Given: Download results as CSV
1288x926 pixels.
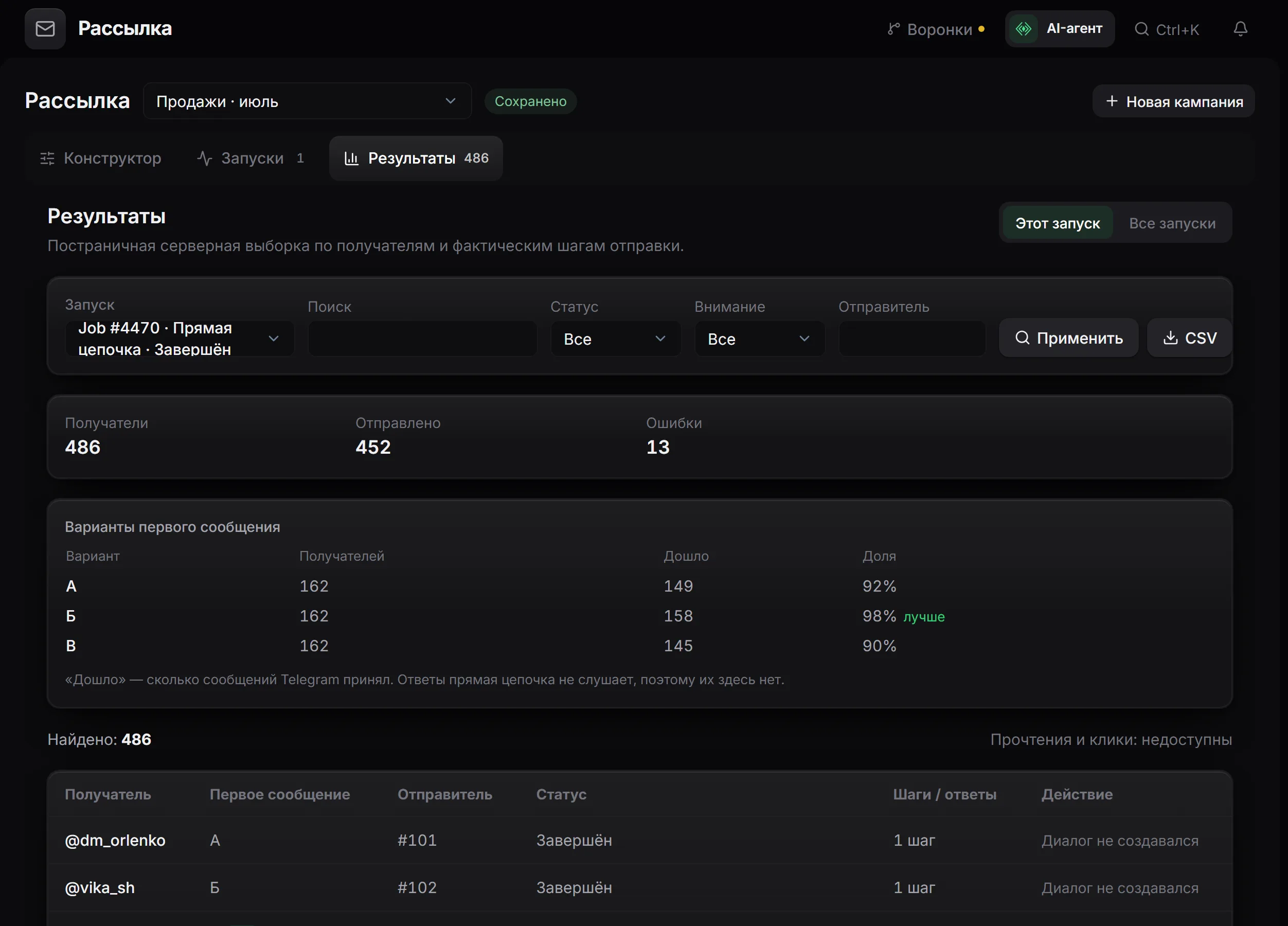Looking at the screenshot, I should pyautogui.click(x=1189, y=337).
